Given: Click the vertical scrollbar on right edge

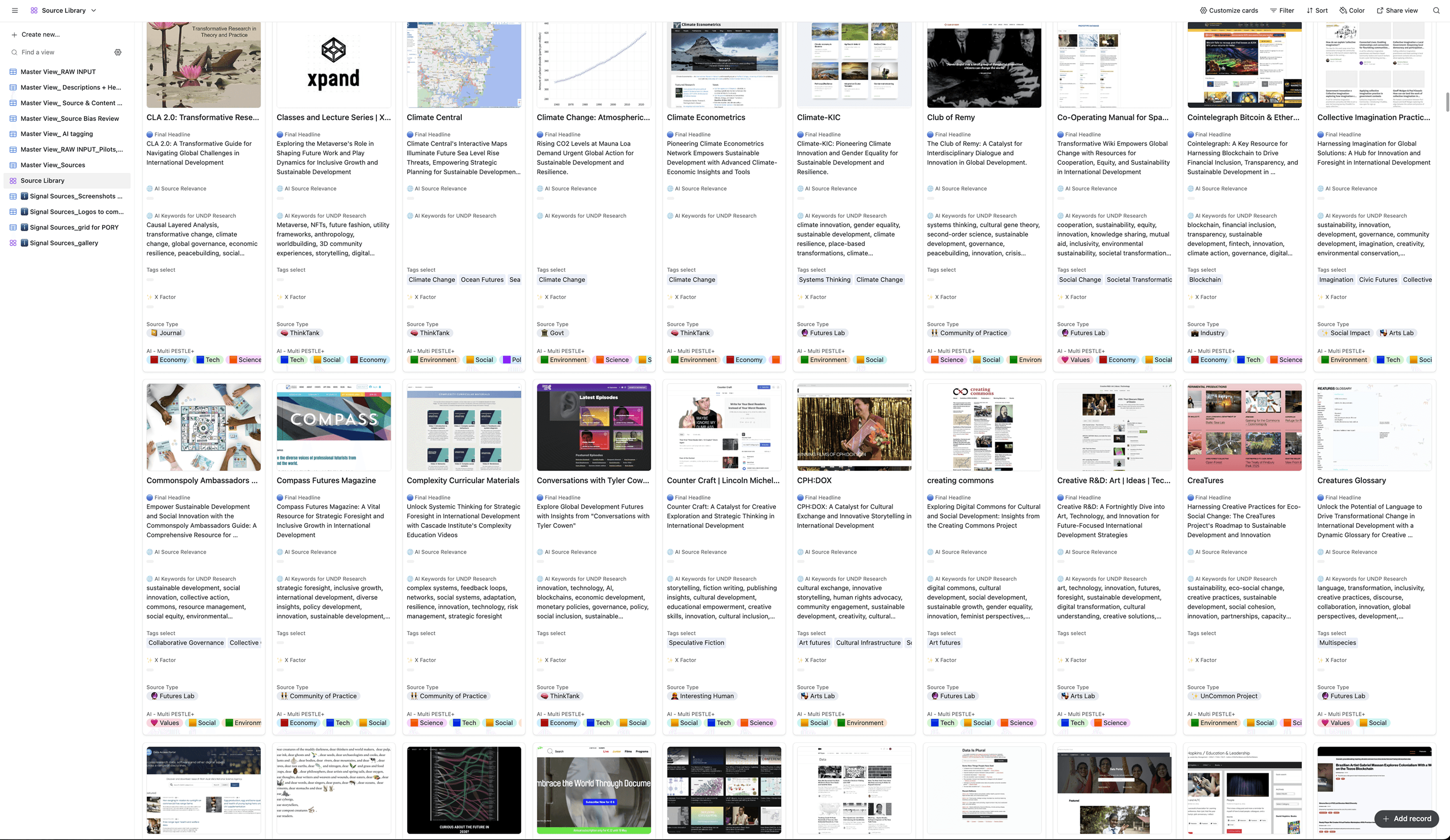Looking at the screenshot, I should click(x=1447, y=103).
